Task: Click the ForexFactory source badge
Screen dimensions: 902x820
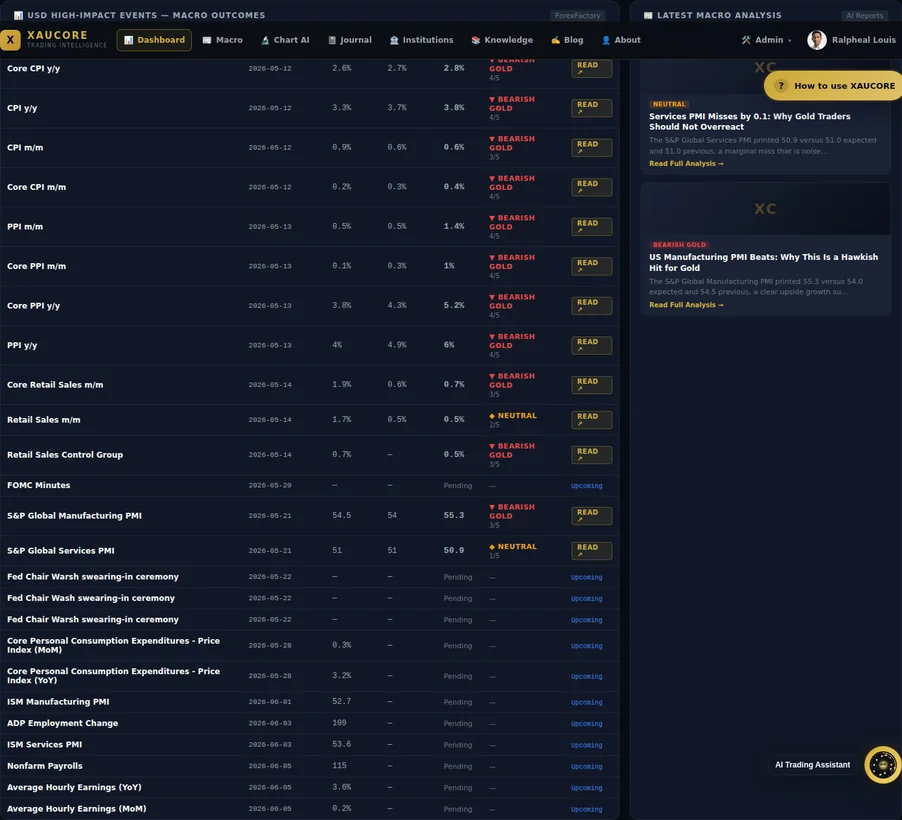Action: (578, 16)
